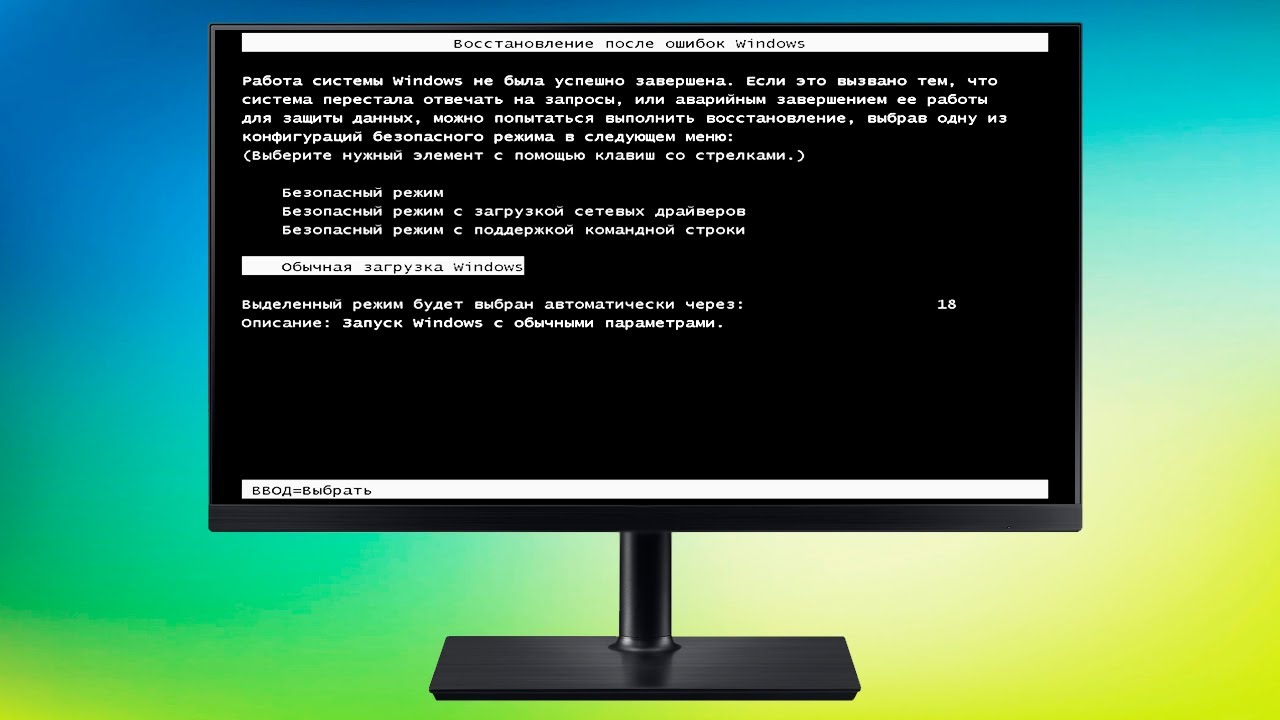The image size is (1280, 720).
Task: Click the highlight bar around "Обычная загрузка Windows"
Action: click(383, 265)
